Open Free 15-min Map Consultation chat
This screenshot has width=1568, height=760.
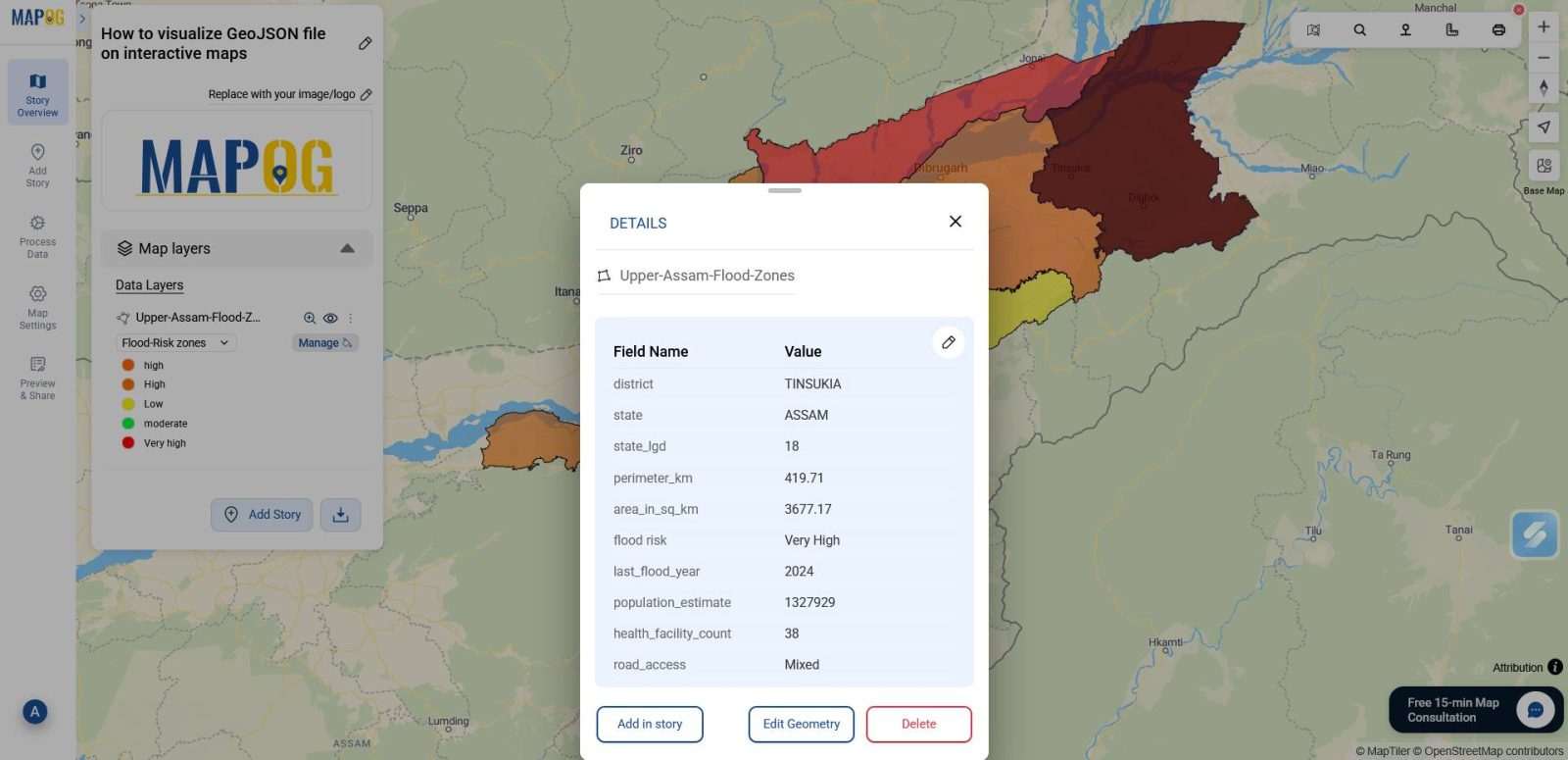(x=1476, y=710)
